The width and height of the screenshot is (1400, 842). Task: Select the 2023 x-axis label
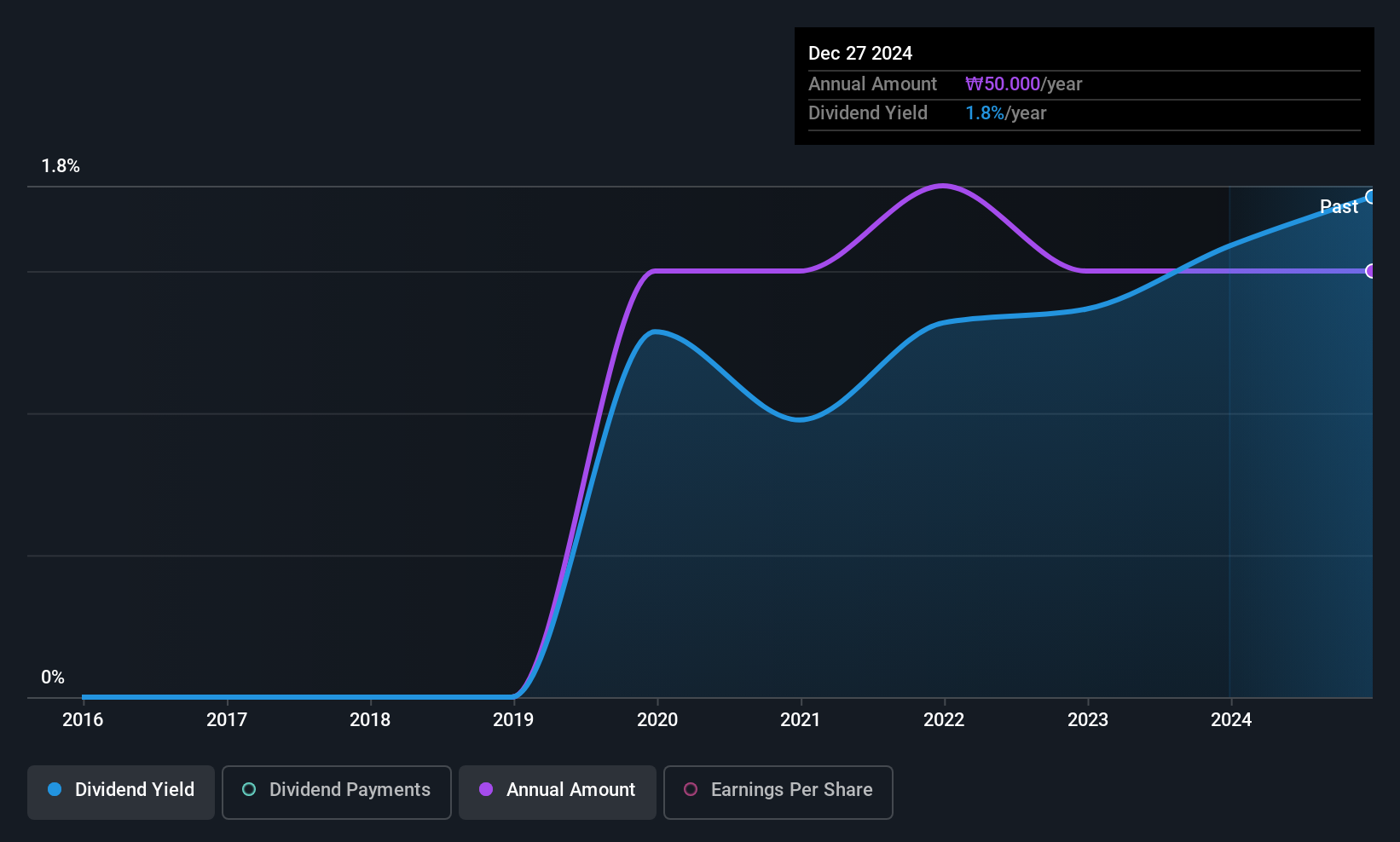tap(1088, 720)
